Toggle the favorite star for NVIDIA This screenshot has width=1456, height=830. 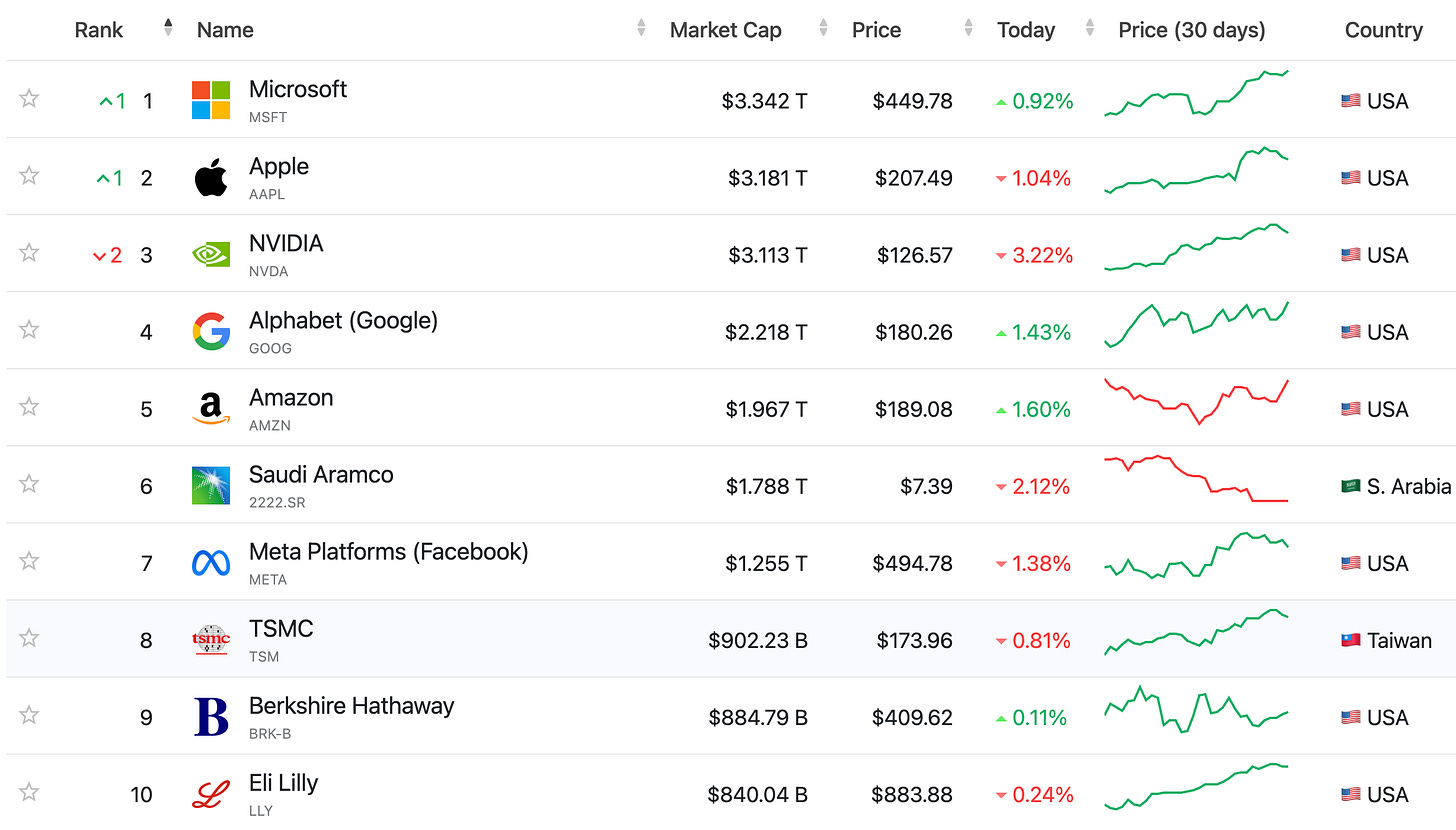coord(29,252)
